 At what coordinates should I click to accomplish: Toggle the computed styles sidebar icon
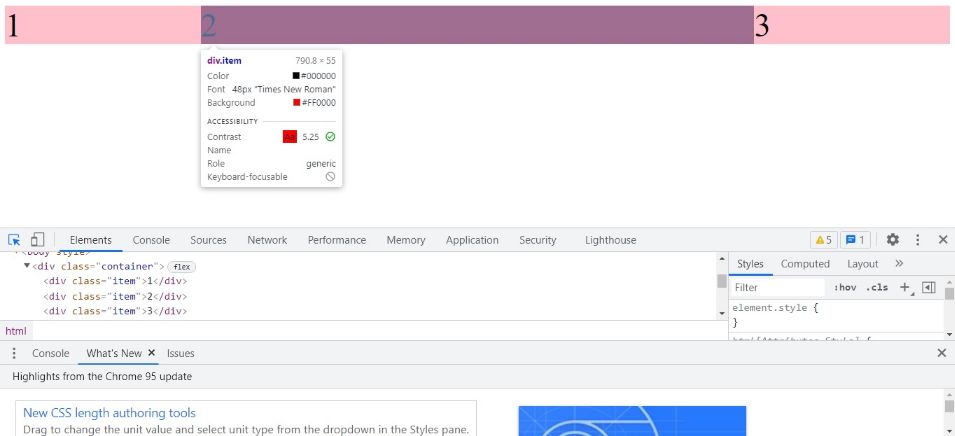click(929, 287)
